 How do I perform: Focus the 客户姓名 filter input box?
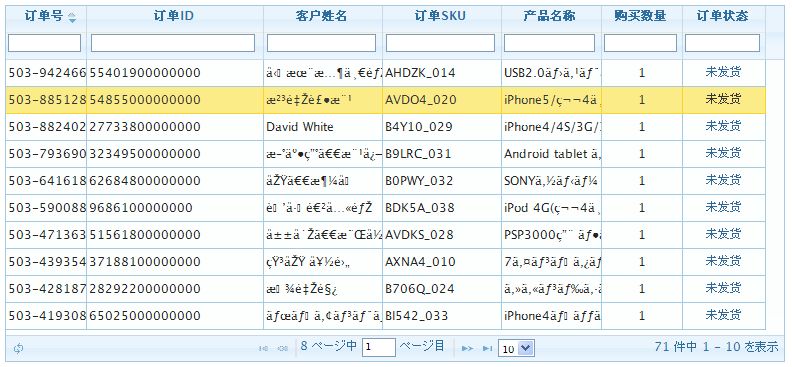(x=321, y=43)
